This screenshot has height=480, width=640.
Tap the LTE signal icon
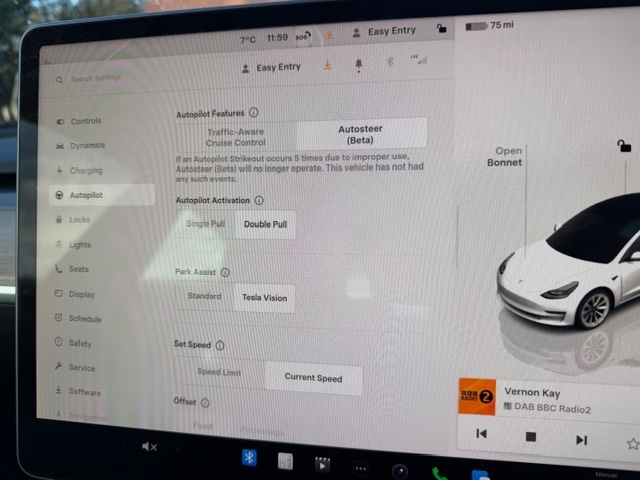pyautogui.click(x=419, y=60)
